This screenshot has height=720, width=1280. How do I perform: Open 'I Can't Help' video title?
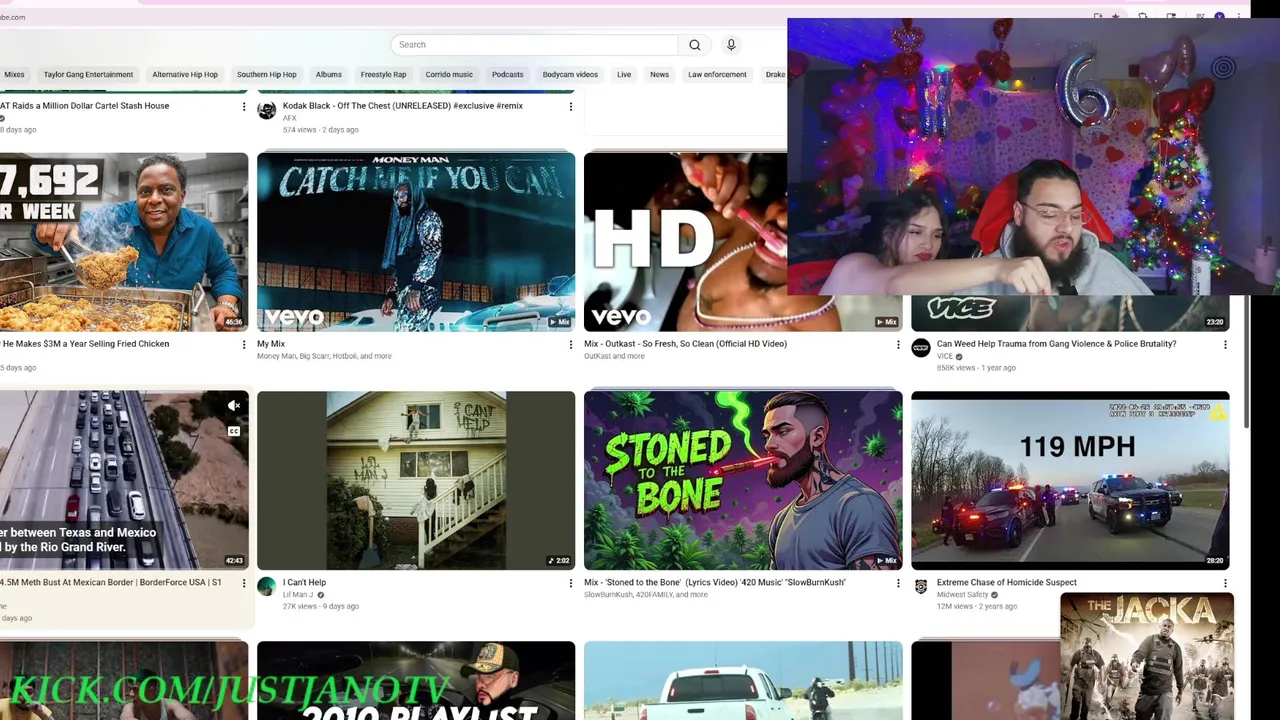point(304,583)
